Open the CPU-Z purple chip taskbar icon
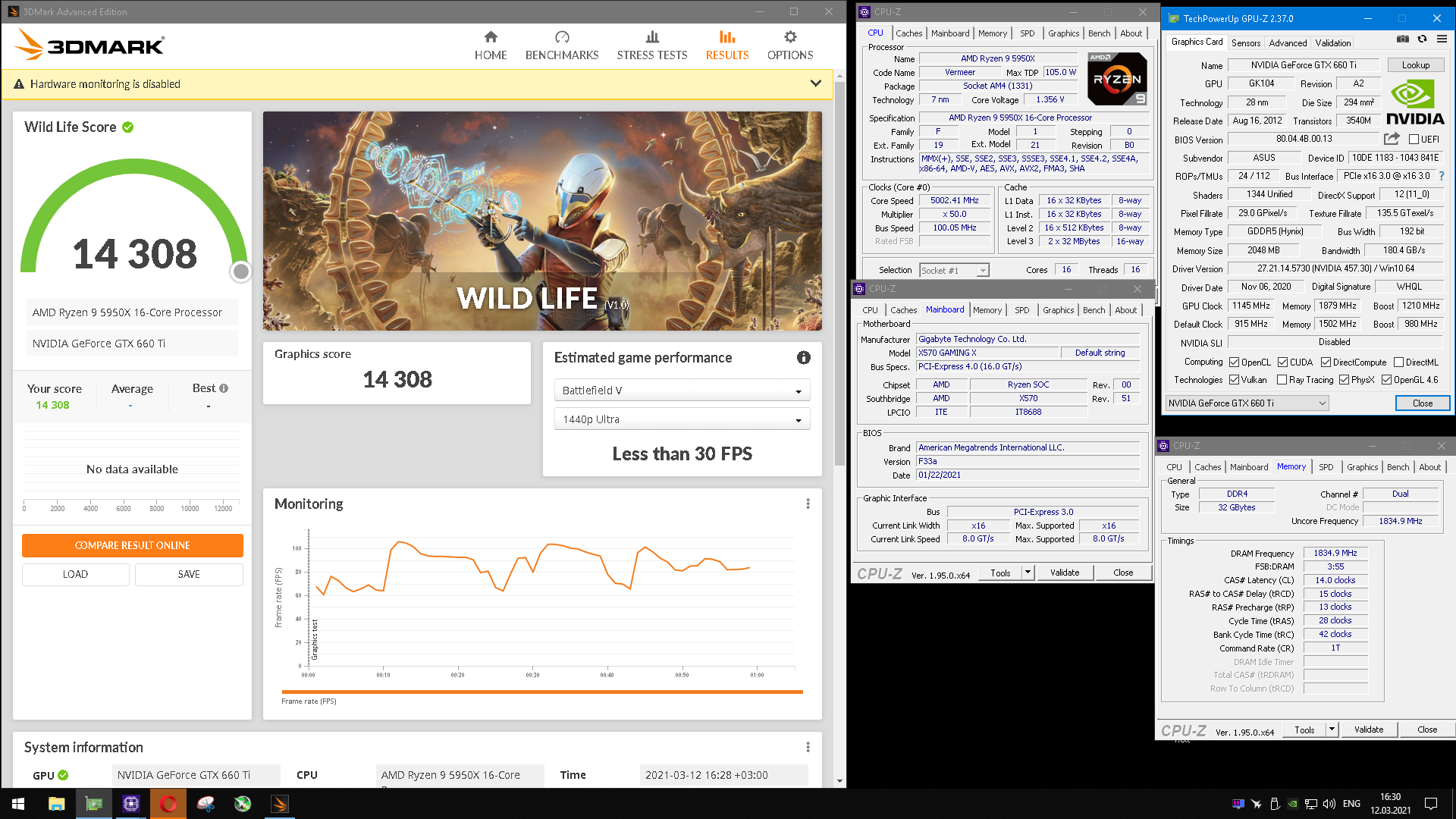This screenshot has width=1456, height=819. click(x=131, y=804)
